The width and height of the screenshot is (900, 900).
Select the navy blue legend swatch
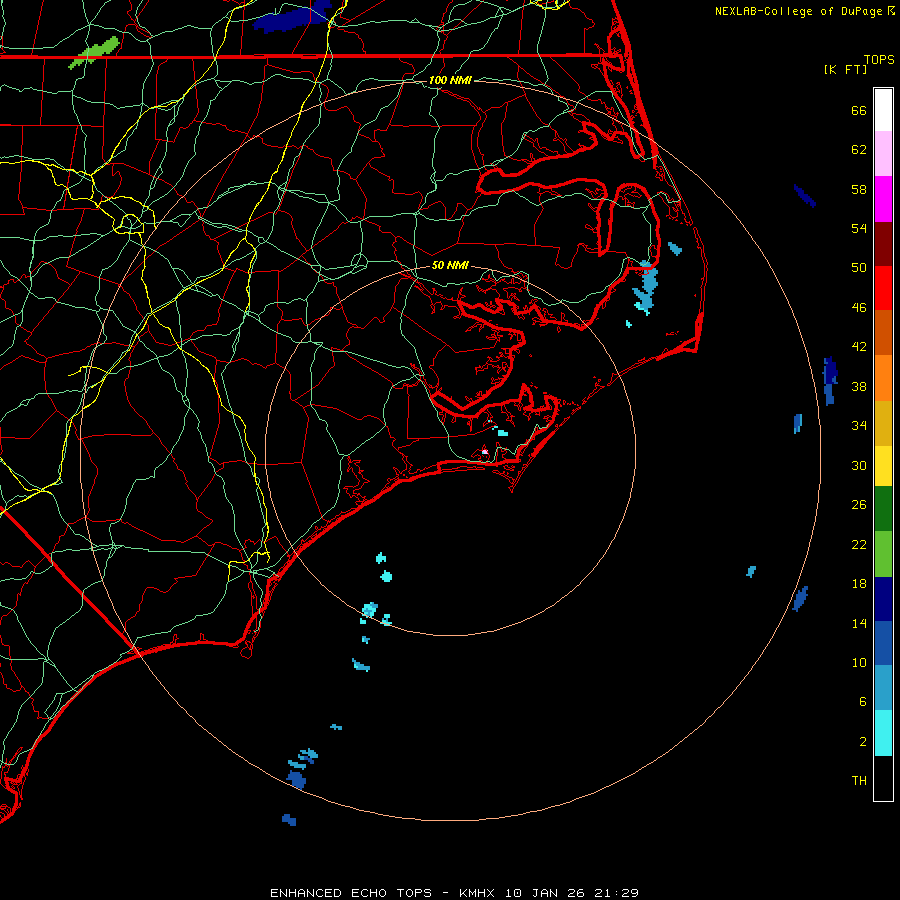[x=883, y=599]
